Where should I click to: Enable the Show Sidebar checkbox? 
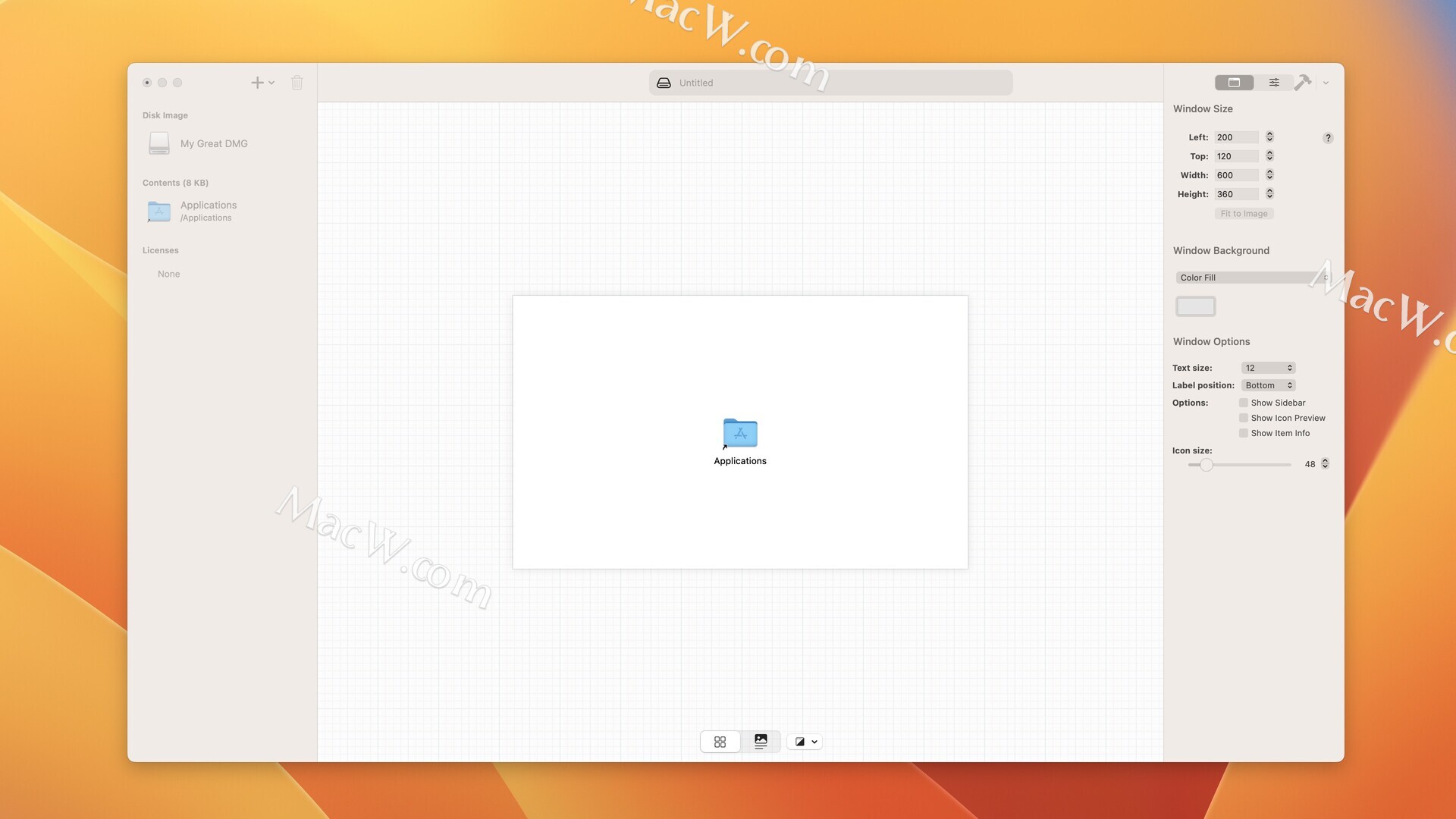click(1244, 403)
